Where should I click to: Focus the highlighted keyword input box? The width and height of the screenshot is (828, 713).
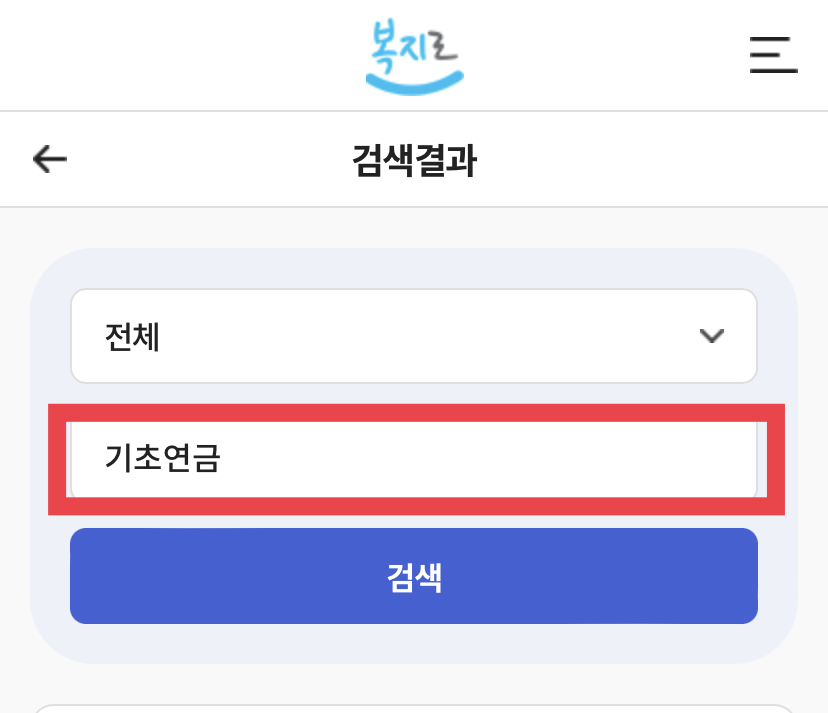[x=413, y=458]
